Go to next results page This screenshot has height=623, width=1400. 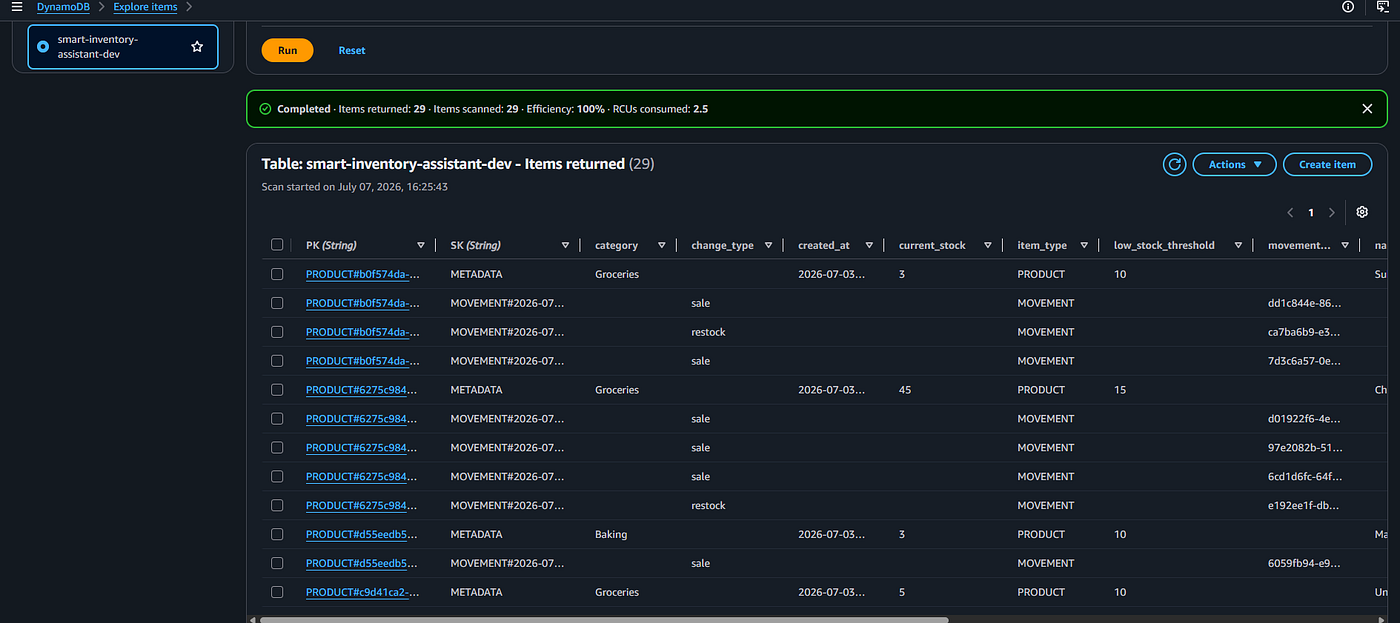1331,212
